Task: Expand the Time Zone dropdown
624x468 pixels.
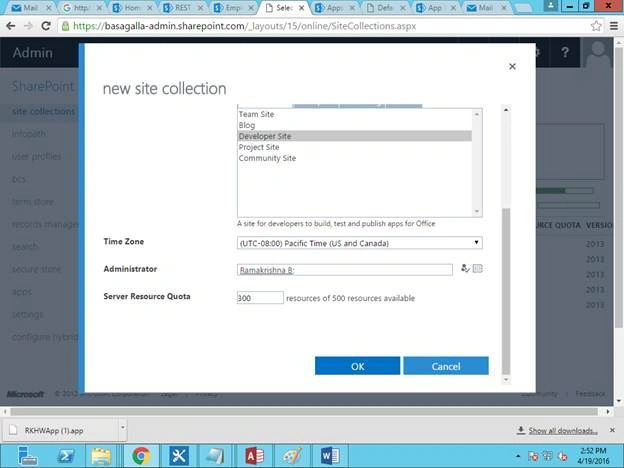Action: [359, 243]
